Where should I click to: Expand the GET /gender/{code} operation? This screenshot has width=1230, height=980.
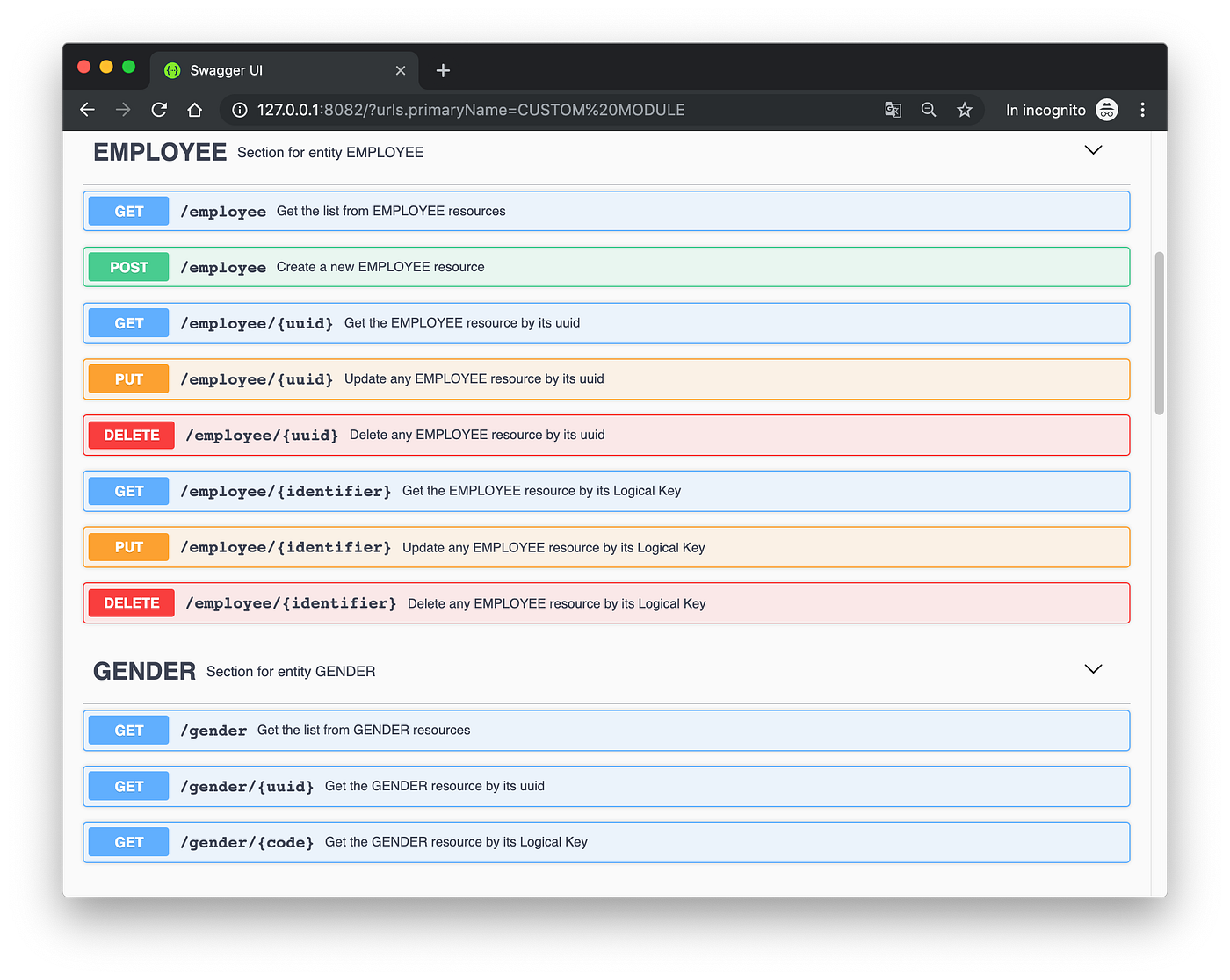(x=606, y=841)
